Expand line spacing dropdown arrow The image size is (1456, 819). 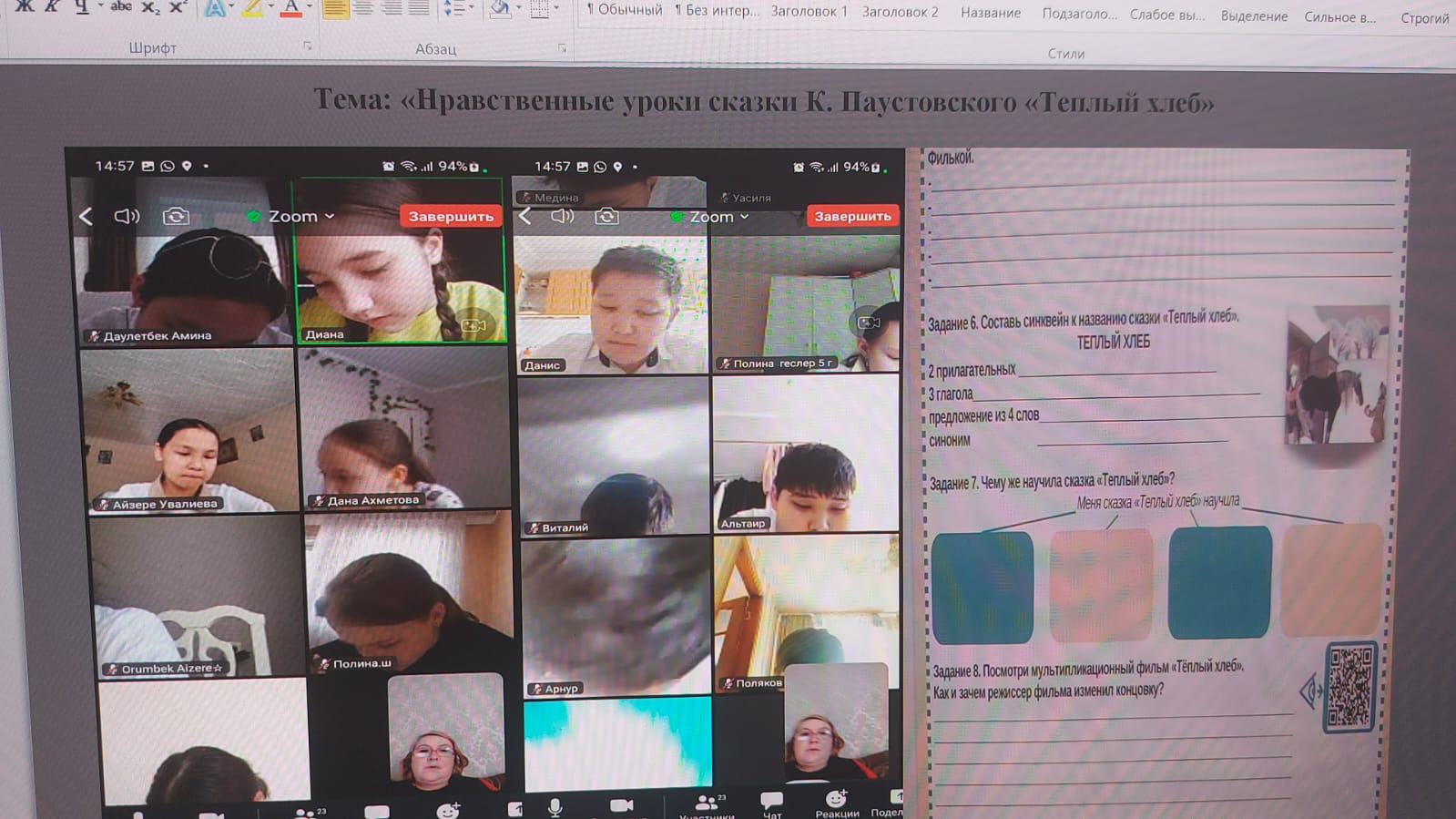point(470,8)
